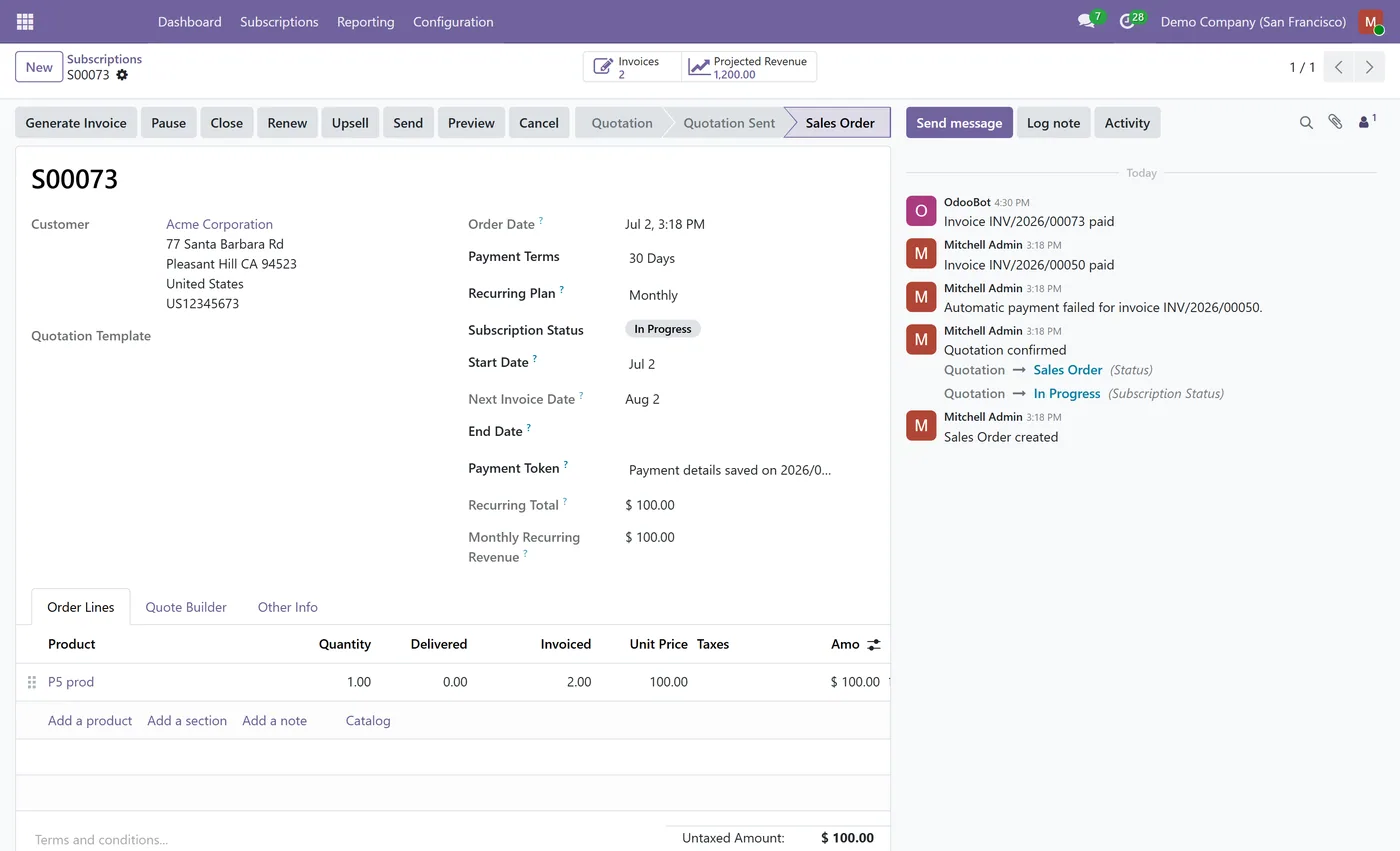The image size is (1400, 851).
Task: Grab the drag handle of P5 prod line
Action: pyautogui.click(x=31, y=682)
